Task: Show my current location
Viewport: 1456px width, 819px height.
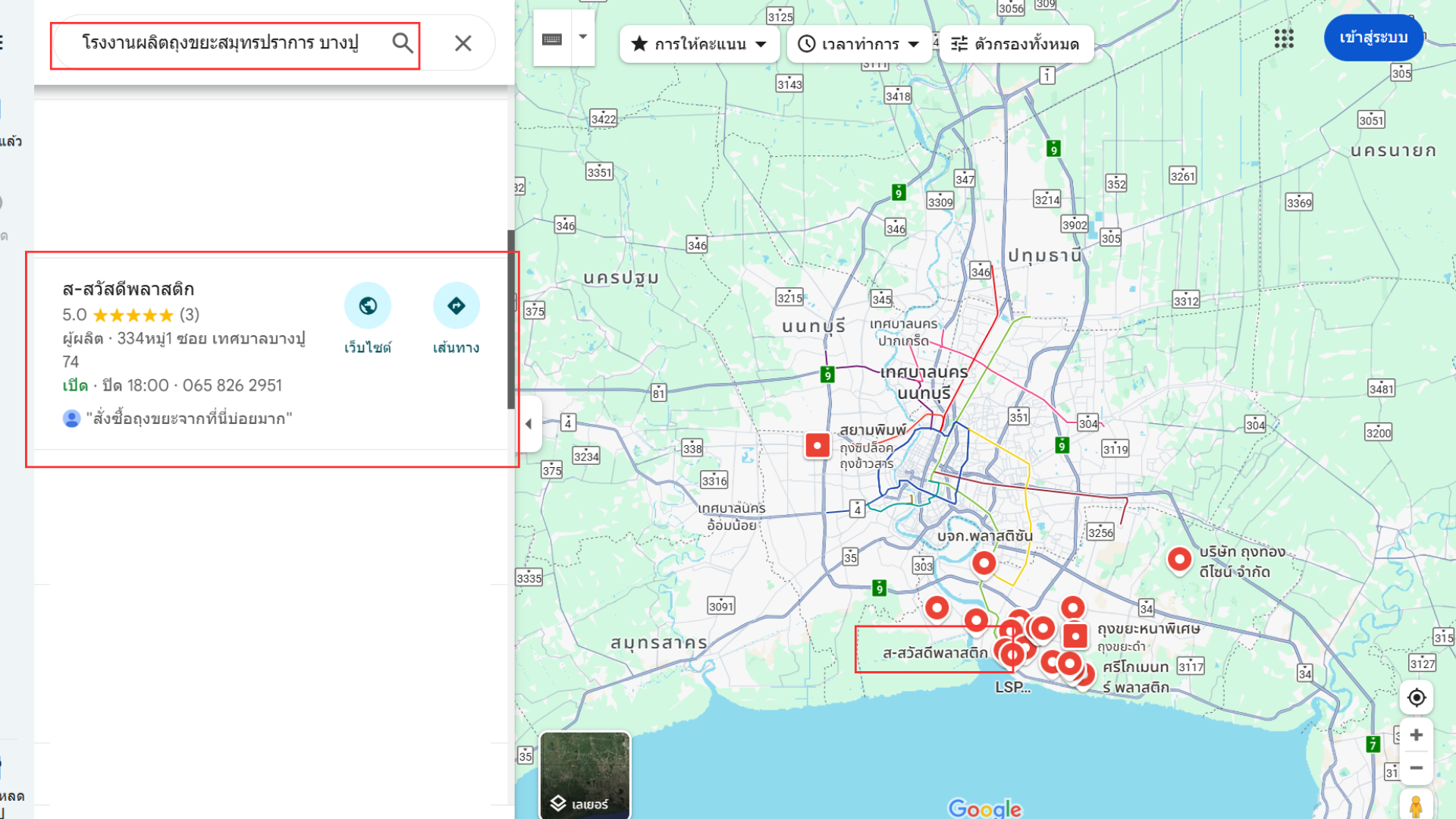Action: pos(1416,698)
